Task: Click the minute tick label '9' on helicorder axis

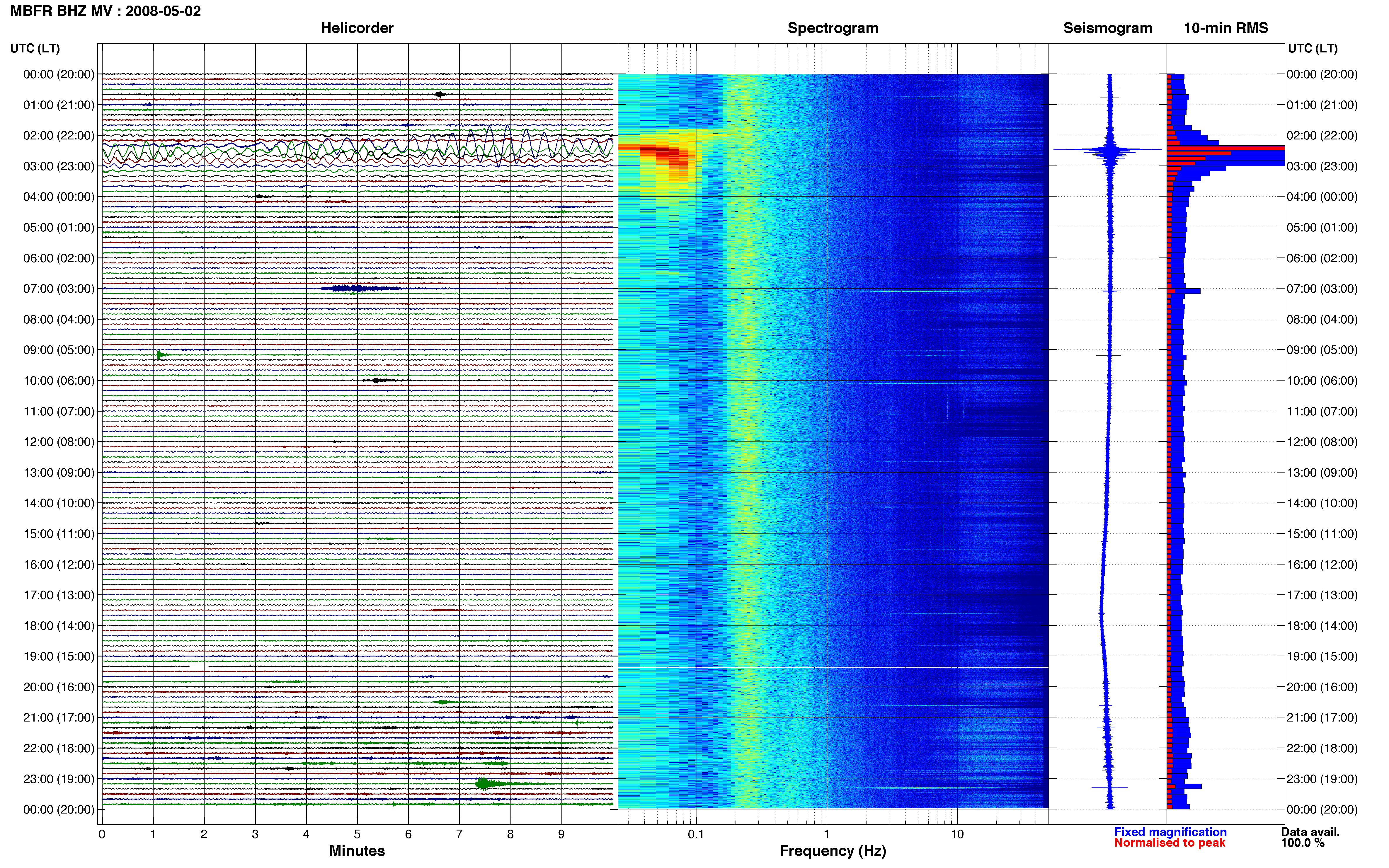Action: pyautogui.click(x=561, y=835)
